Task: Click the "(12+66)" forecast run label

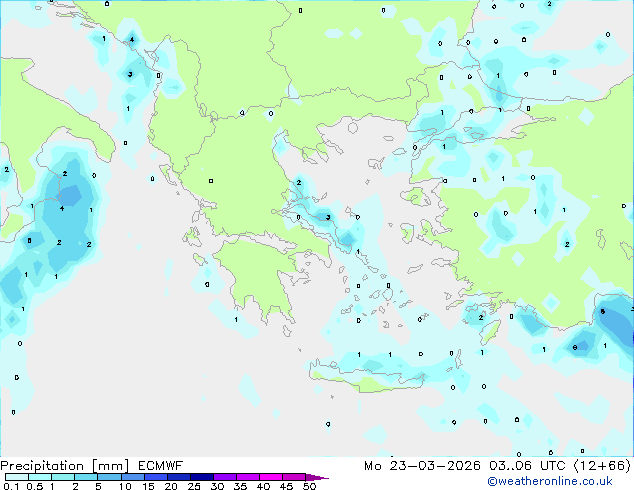Action: (602, 466)
